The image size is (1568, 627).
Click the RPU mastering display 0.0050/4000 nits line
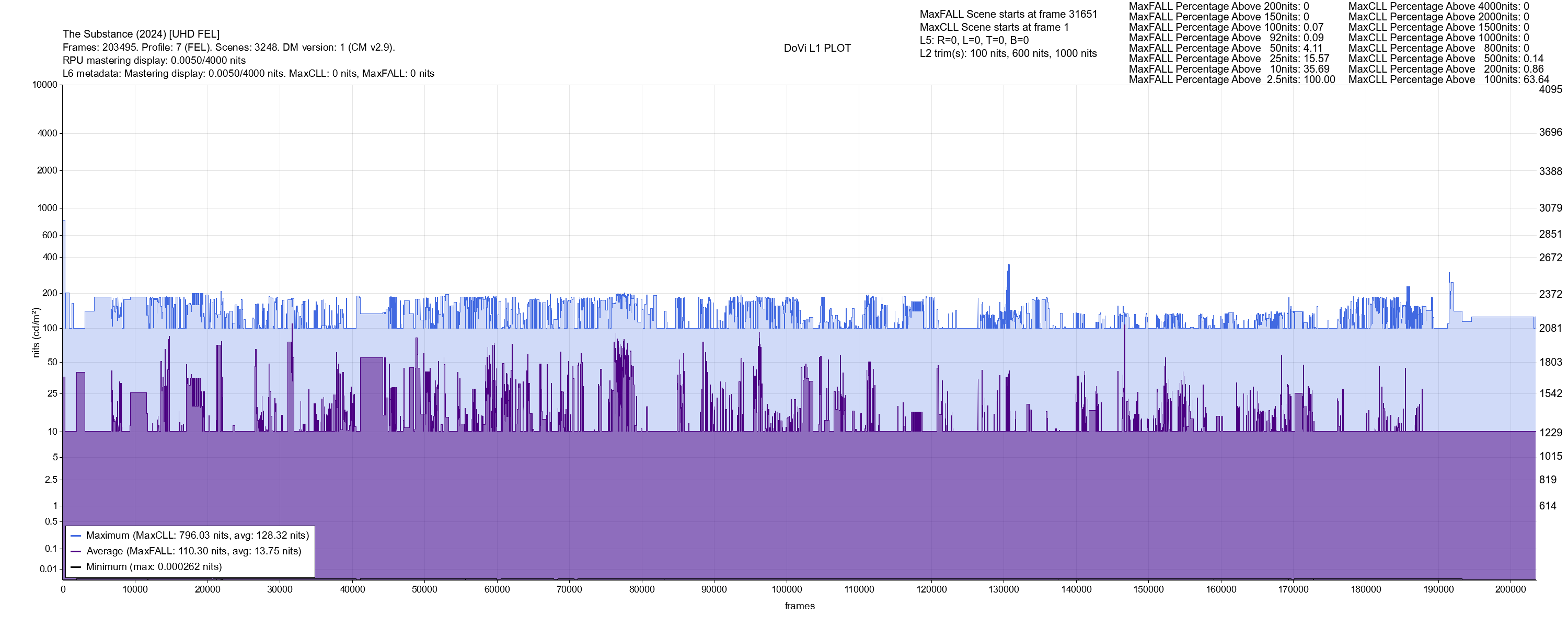pos(154,60)
